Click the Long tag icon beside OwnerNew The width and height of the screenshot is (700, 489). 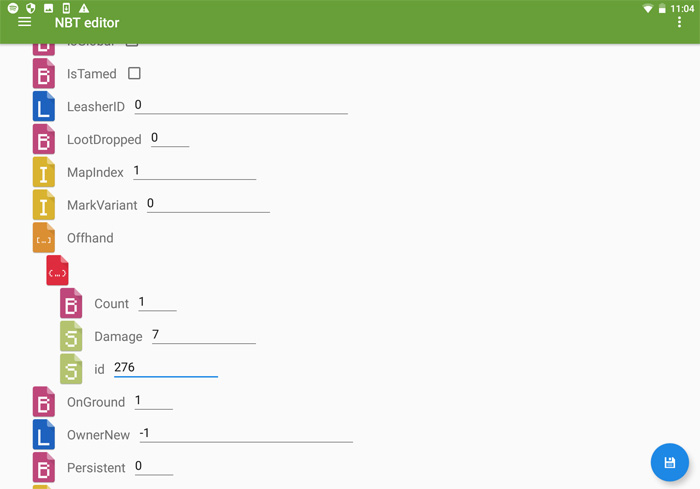point(44,435)
